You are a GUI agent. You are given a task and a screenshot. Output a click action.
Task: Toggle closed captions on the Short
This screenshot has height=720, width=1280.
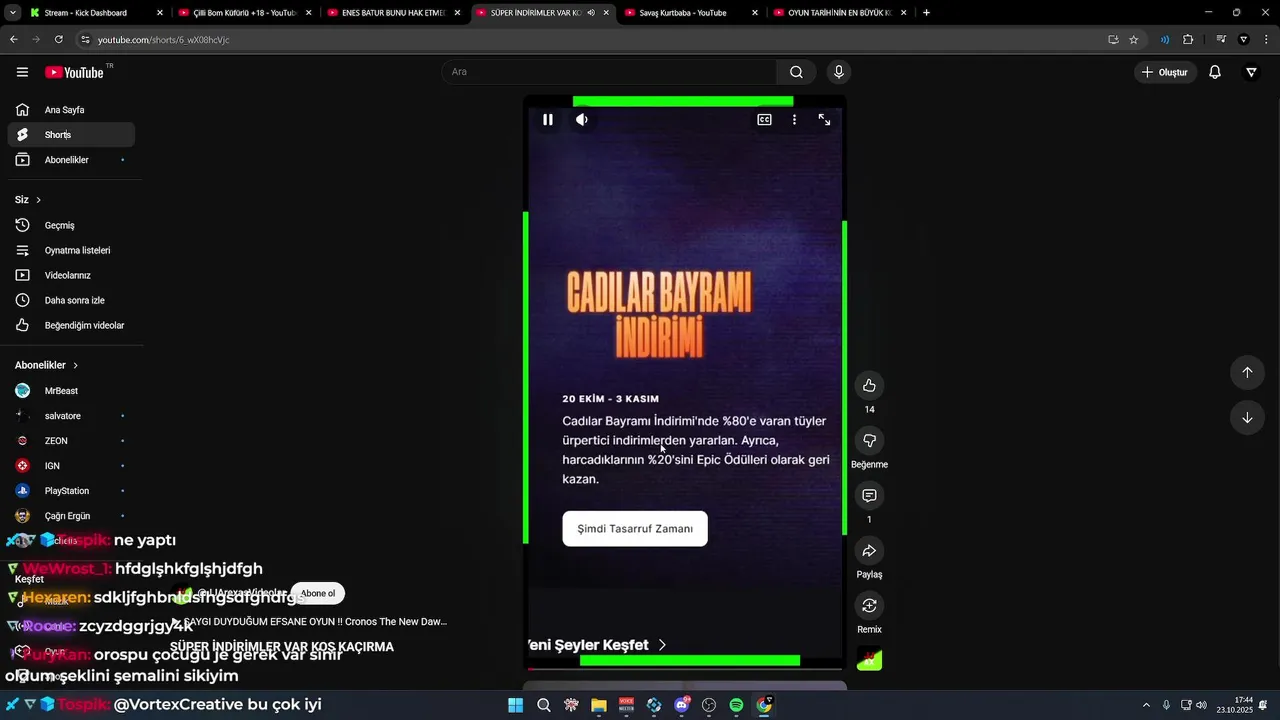(764, 120)
